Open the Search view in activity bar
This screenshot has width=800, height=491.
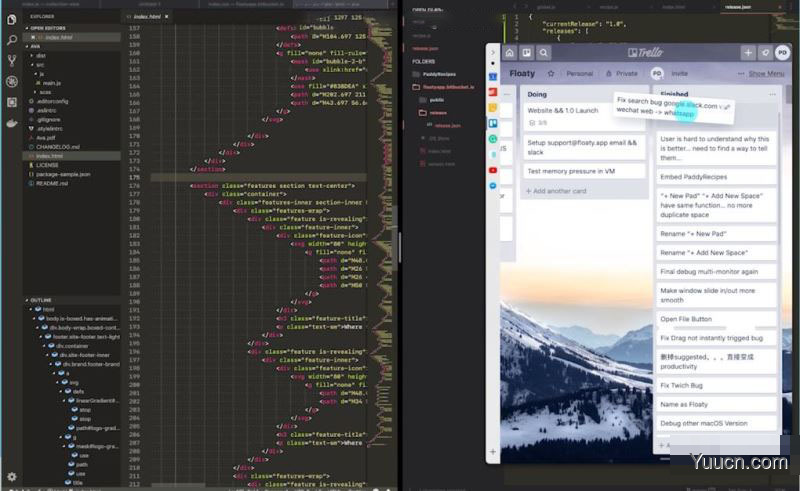(x=11, y=40)
